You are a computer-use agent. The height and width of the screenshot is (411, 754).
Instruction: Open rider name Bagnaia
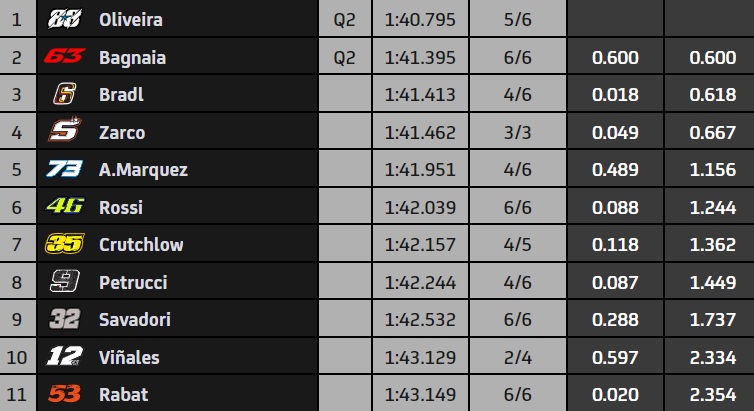[x=132, y=58]
